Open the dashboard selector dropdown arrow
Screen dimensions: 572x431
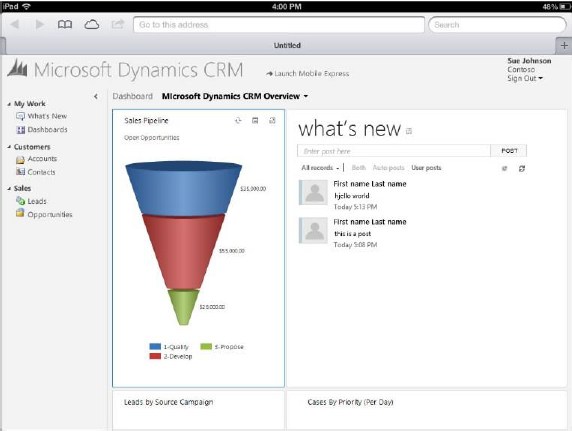306,96
